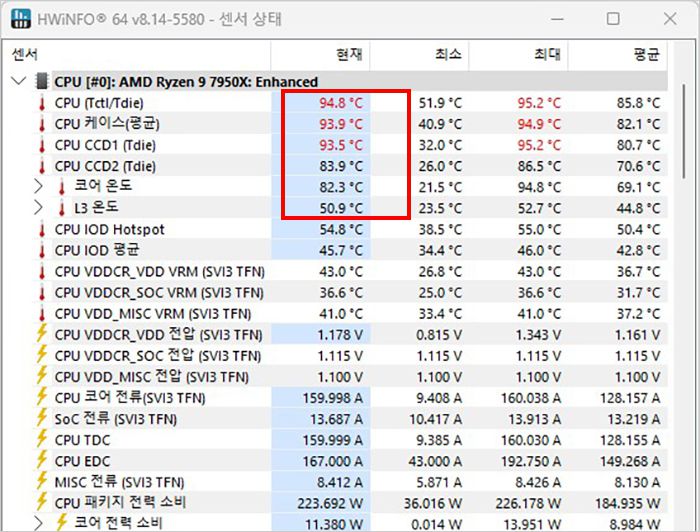Select the CPU IOD Hotspot label

tap(109, 229)
